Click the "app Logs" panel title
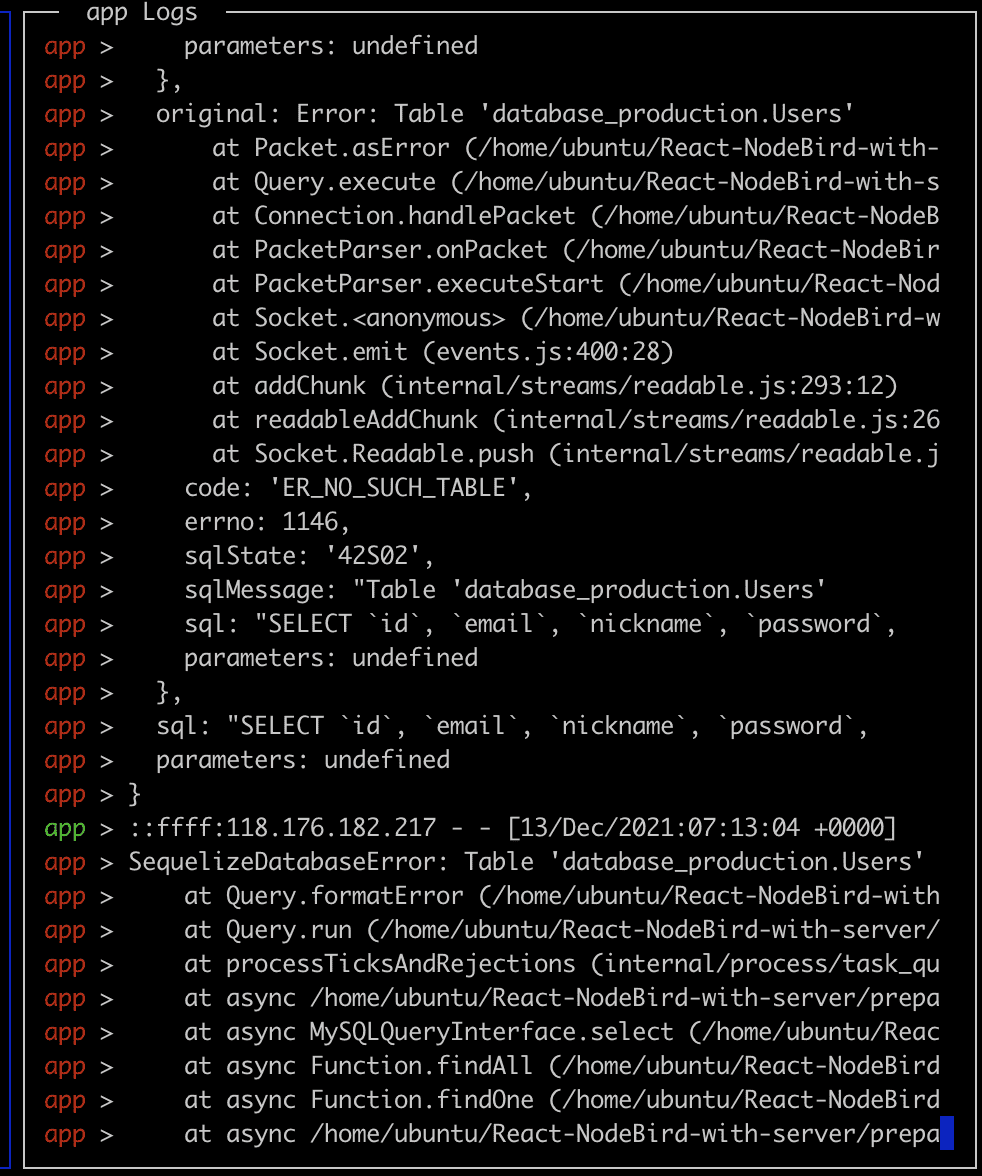The image size is (982, 1176). tap(141, 12)
